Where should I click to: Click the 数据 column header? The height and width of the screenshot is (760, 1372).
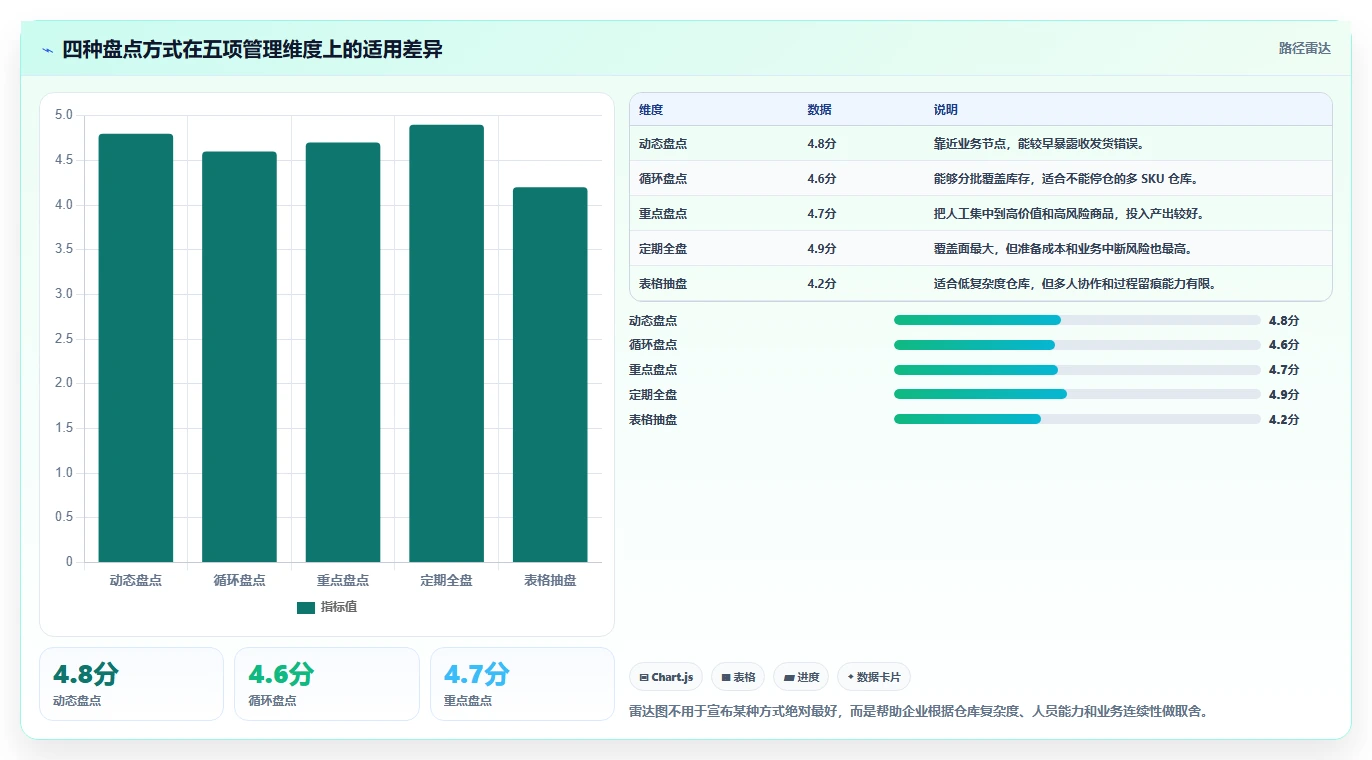(x=819, y=110)
